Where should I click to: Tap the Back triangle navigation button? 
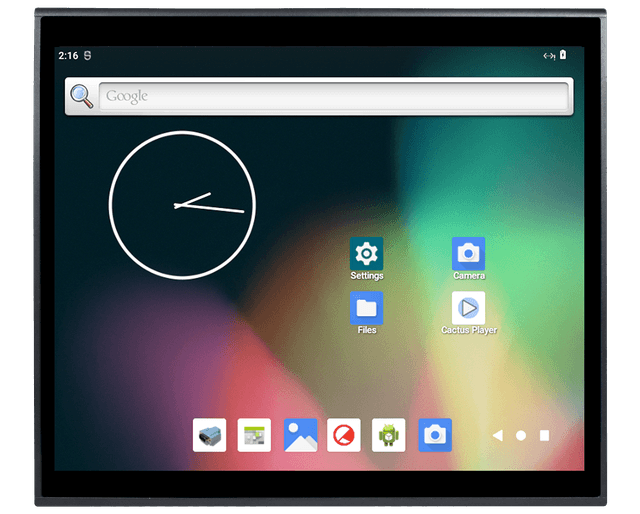498,436
